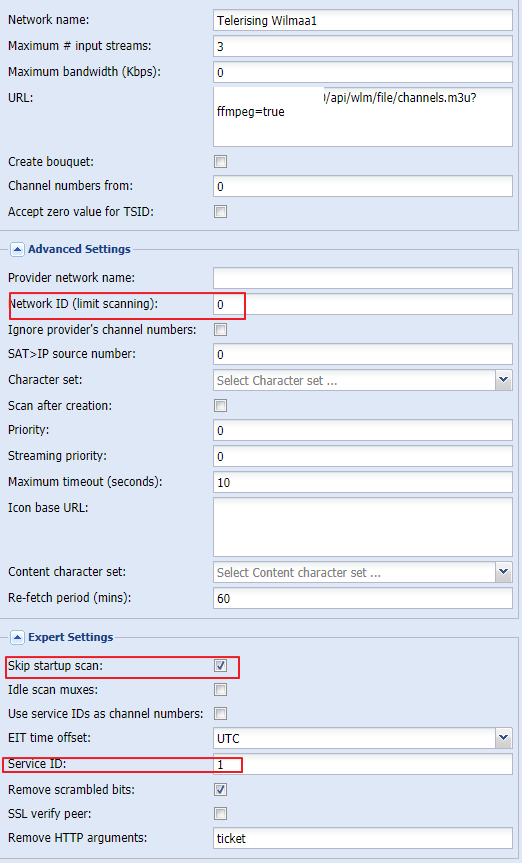The width and height of the screenshot is (522, 863).
Task: Toggle the Idle scan muxes checkbox
Action: click(220, 690)
